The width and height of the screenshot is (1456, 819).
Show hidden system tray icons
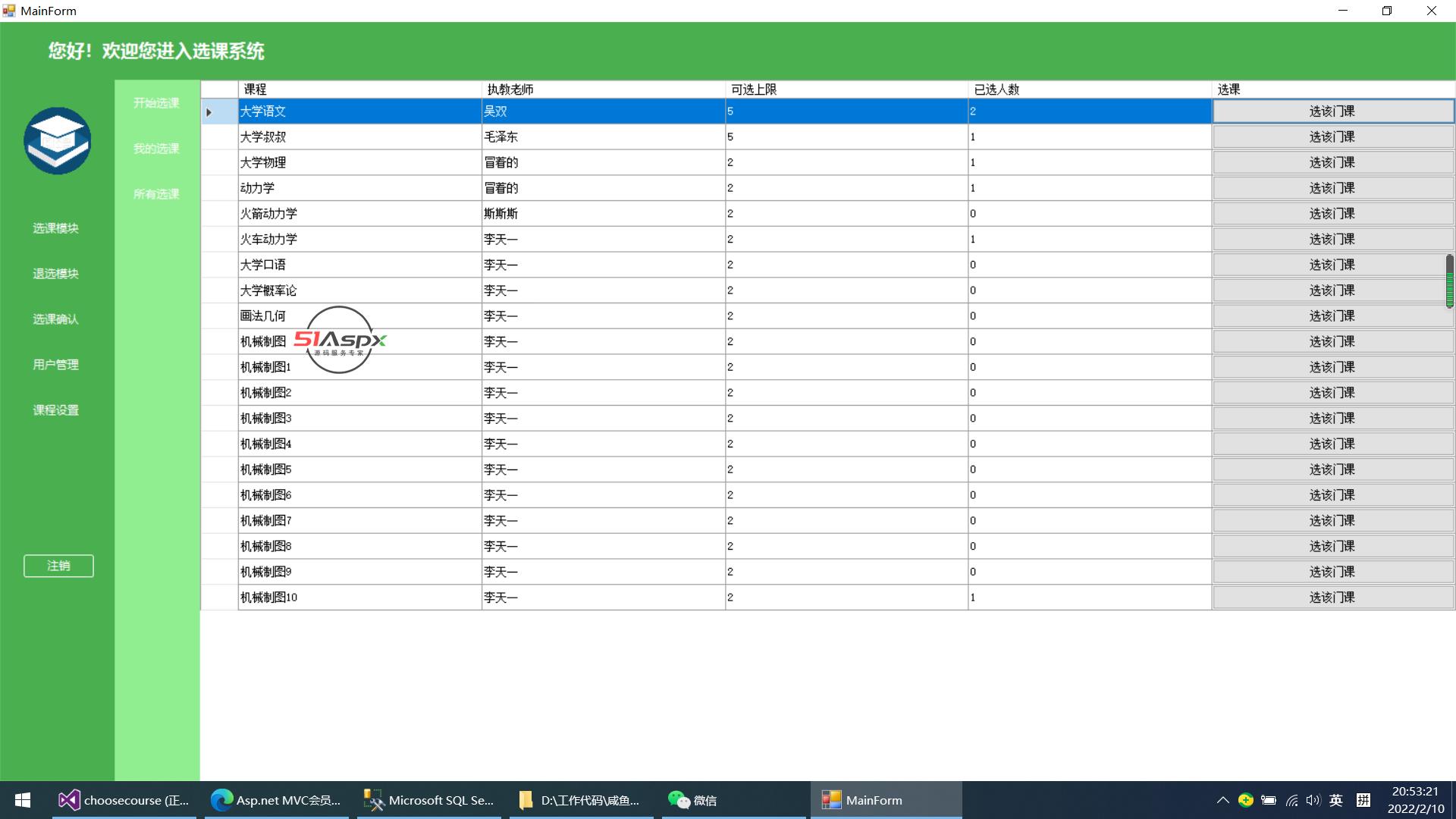click(x=1222, y=800)
